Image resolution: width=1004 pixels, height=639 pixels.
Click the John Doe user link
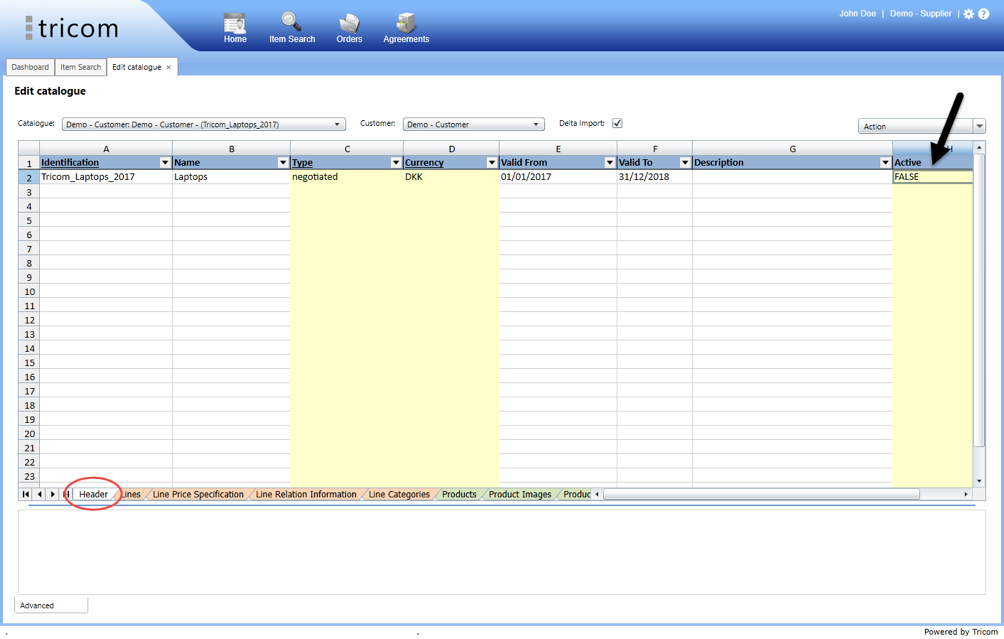coord(857,13)
